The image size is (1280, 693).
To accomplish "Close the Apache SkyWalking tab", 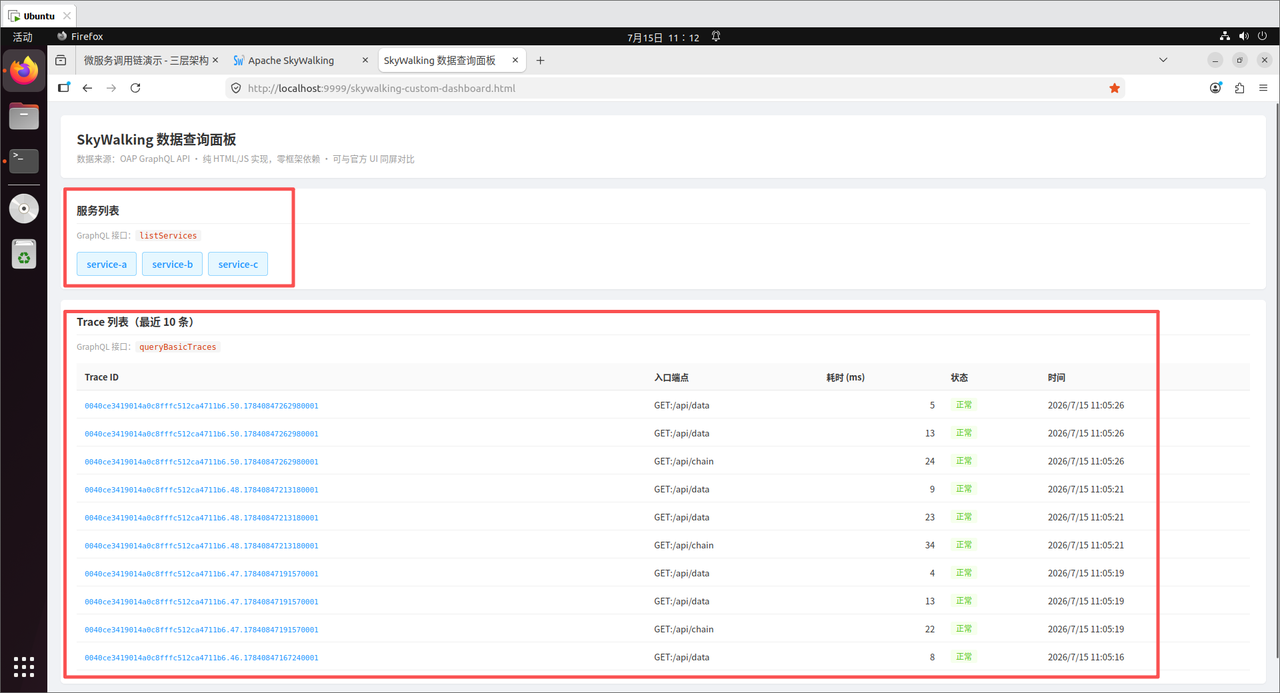I will point(365,60).
